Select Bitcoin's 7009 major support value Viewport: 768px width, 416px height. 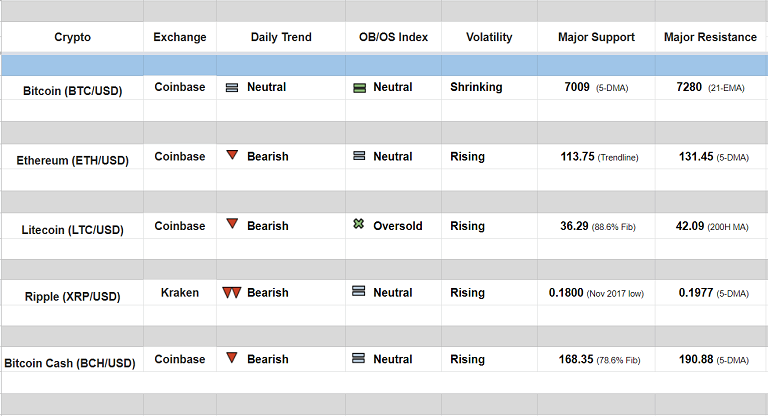click(577, 88)
